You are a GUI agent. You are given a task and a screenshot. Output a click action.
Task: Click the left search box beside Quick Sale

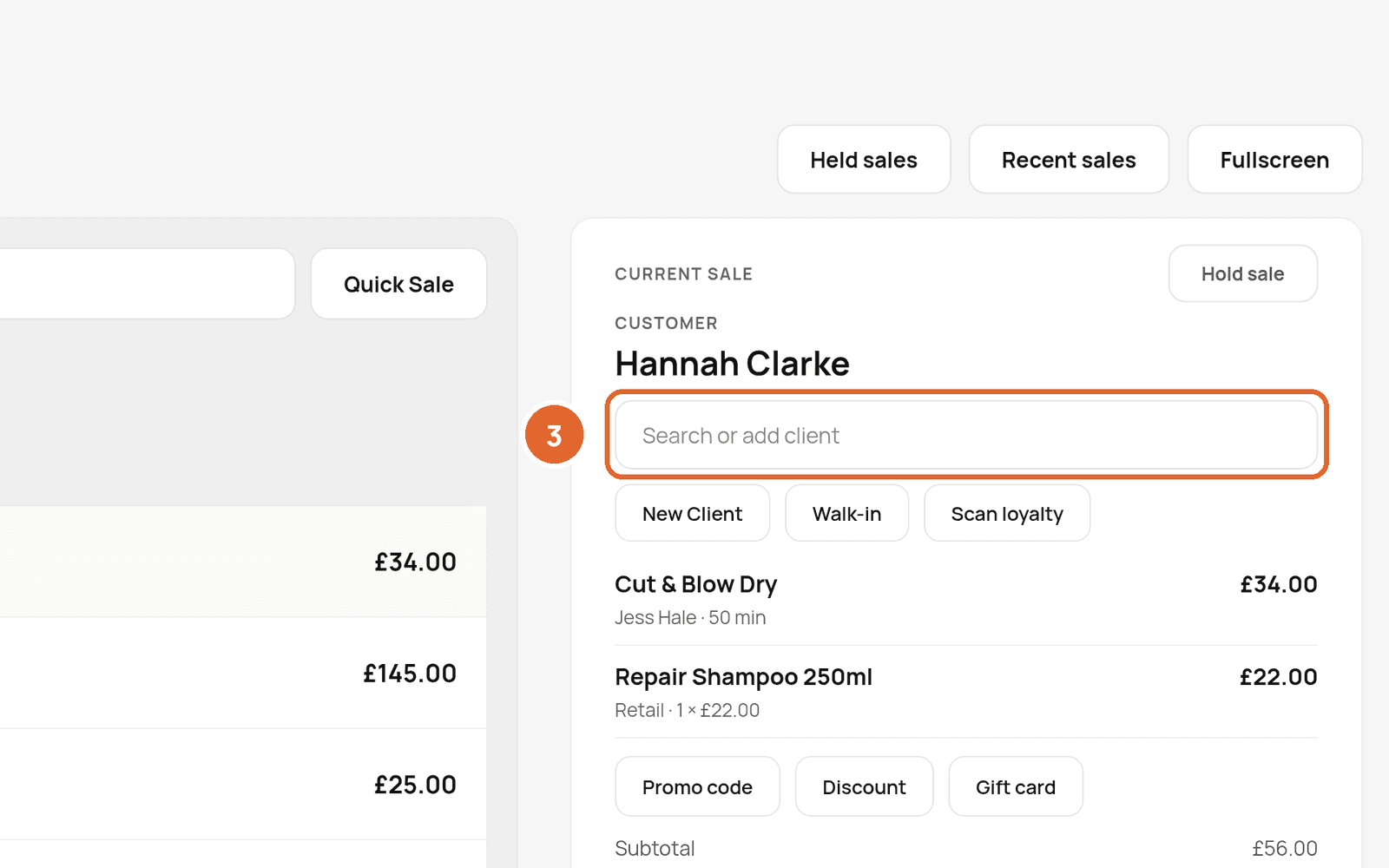point(148,284)
